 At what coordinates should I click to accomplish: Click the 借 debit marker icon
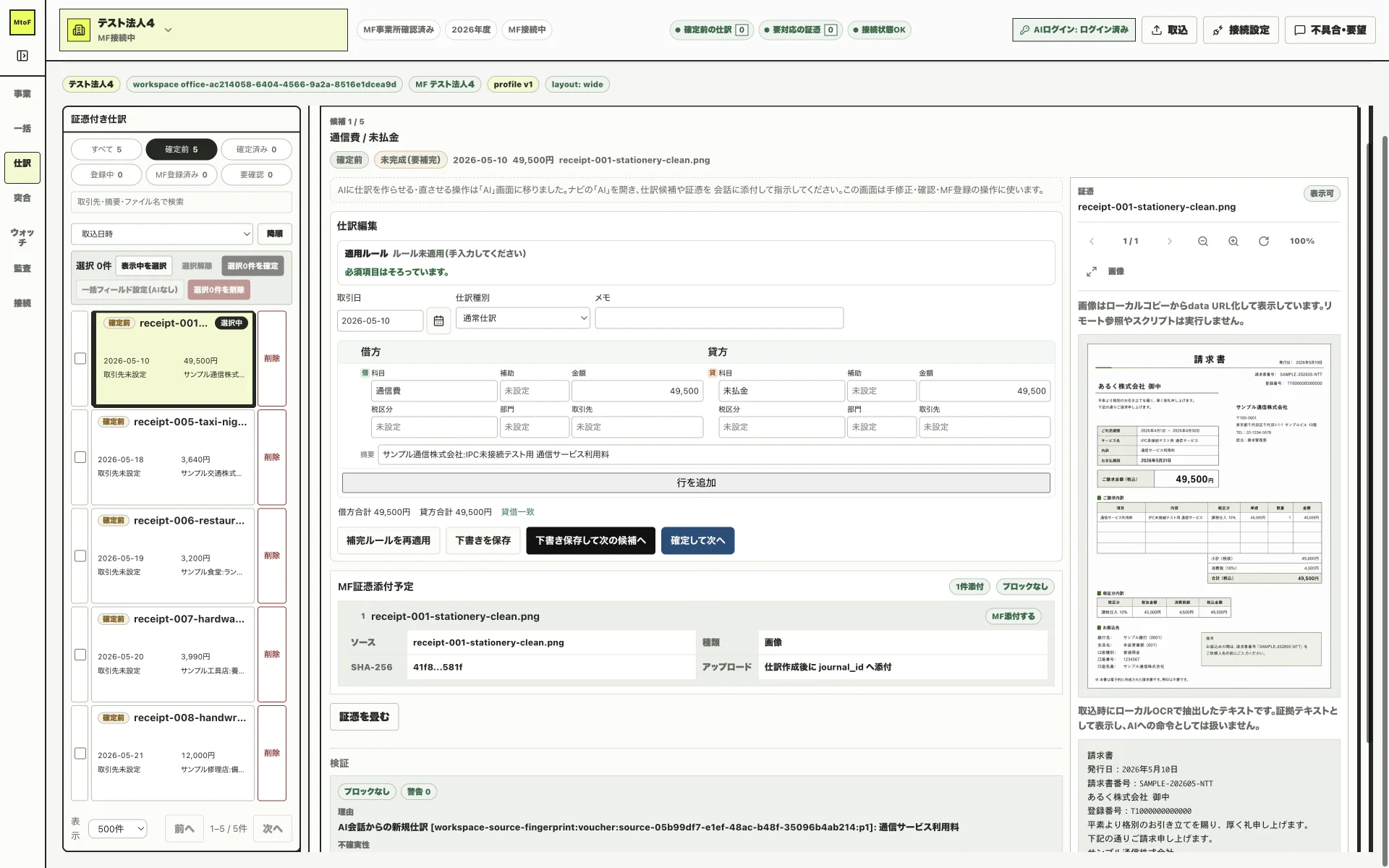click(x=365, y=373)
